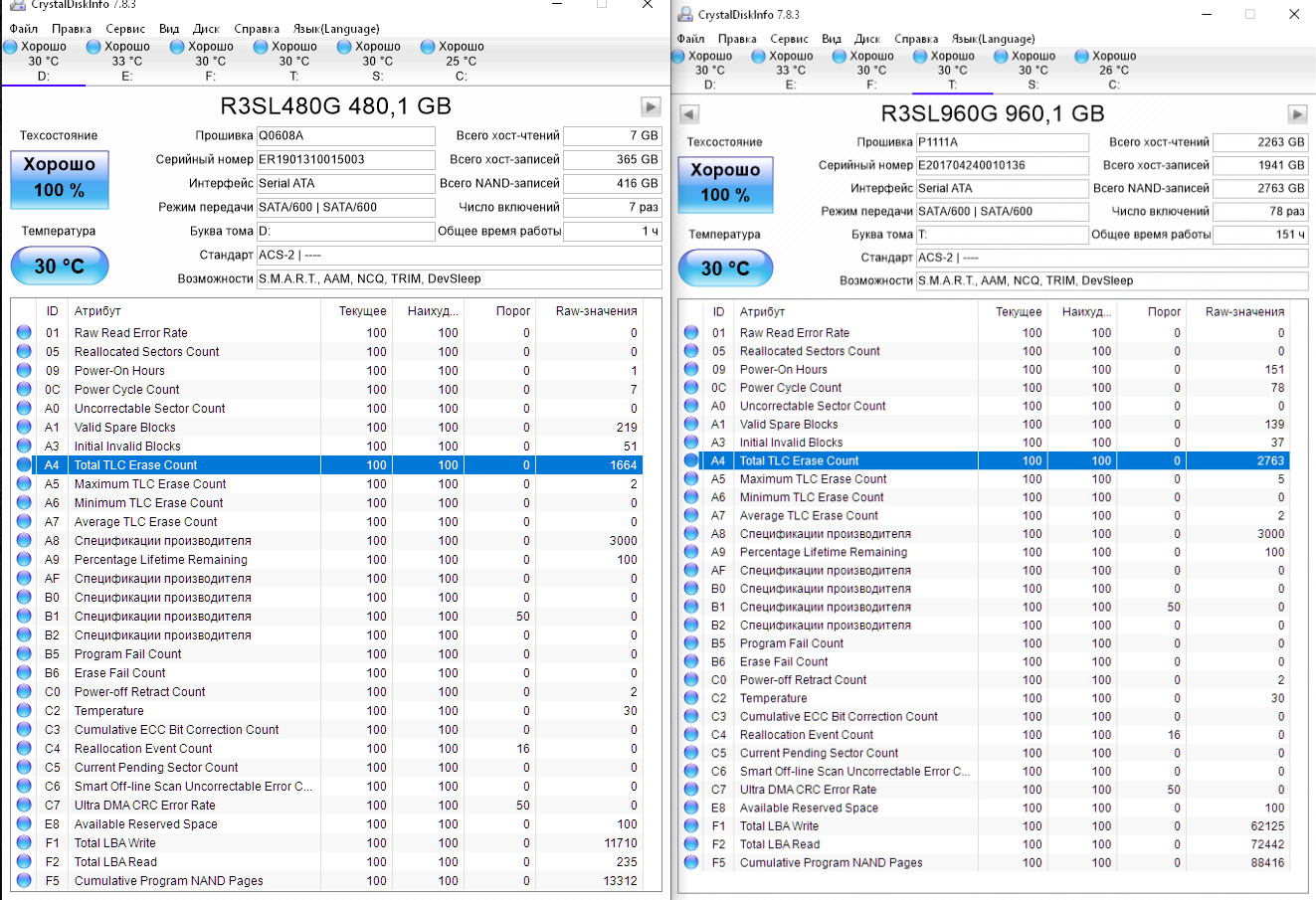Click Атрибут column header in R3SL960G window
Image resolution: width=1316 pixels, height=900 pixels.
point(854,311)
